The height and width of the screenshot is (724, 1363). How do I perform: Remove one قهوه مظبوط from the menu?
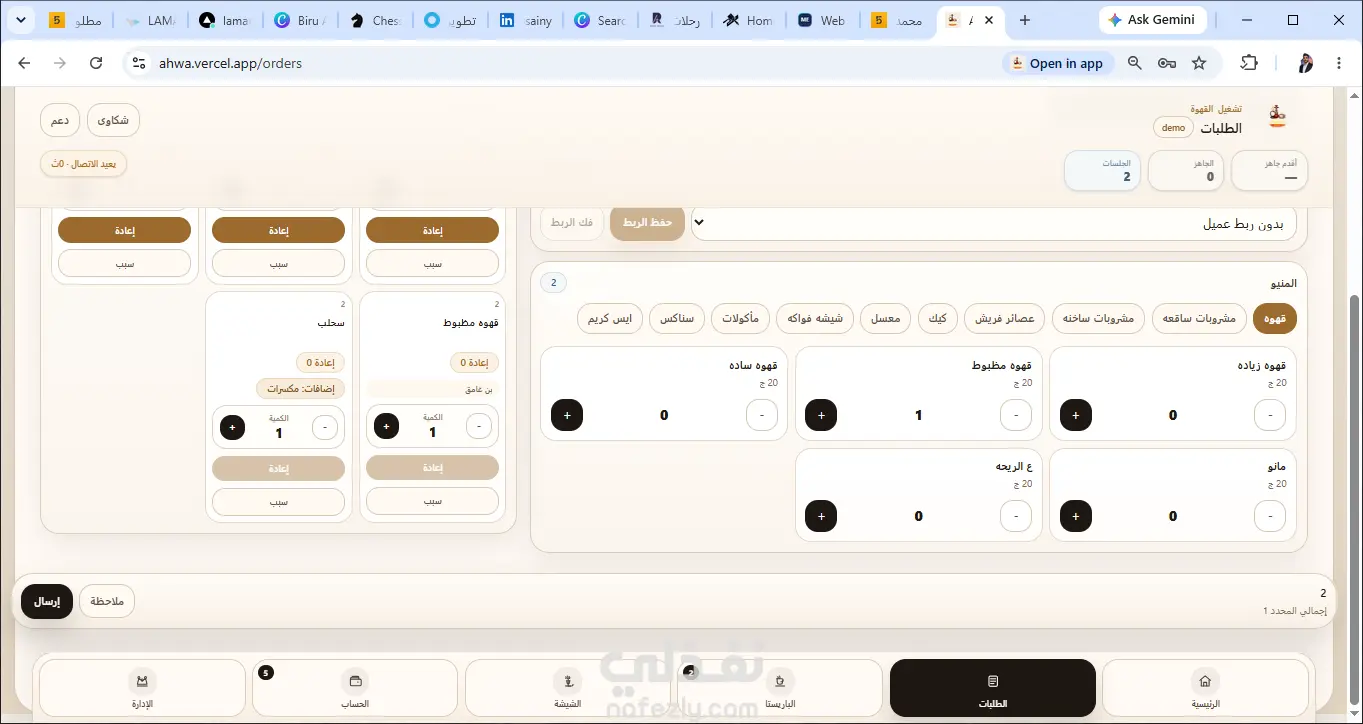tap(1016, 415)
